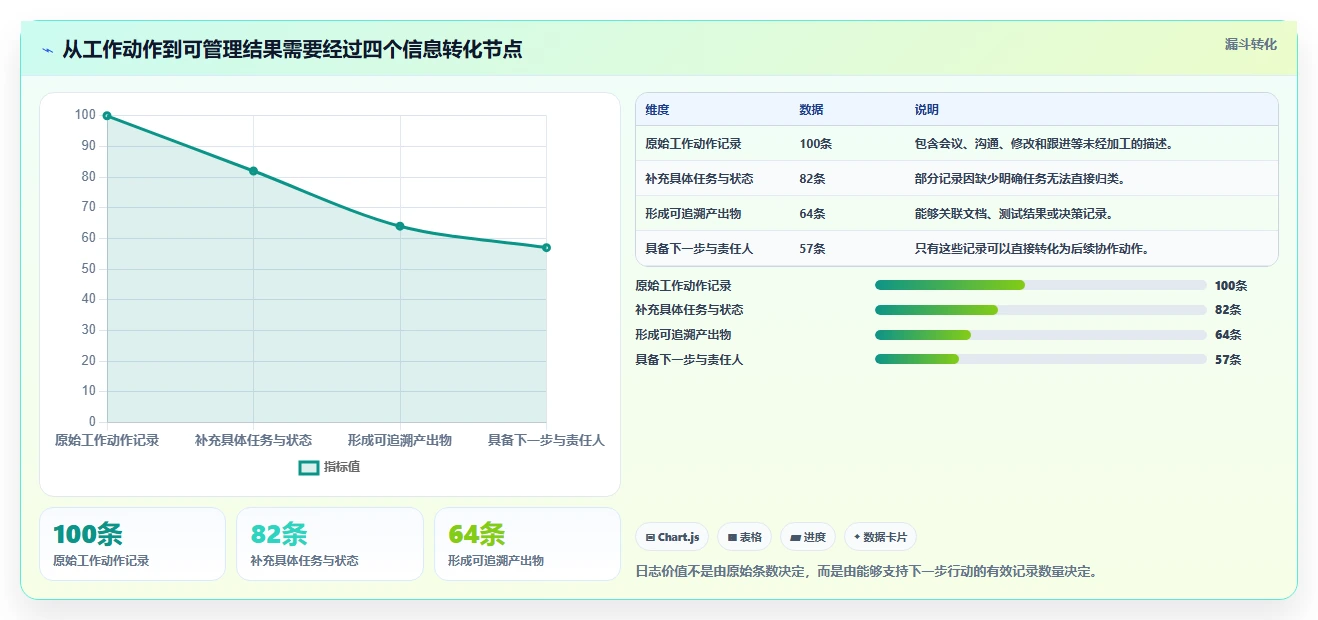1318x620 pixels.
Task: Click the progress bar for 补充具体任务与状态
Action: 1040,310
